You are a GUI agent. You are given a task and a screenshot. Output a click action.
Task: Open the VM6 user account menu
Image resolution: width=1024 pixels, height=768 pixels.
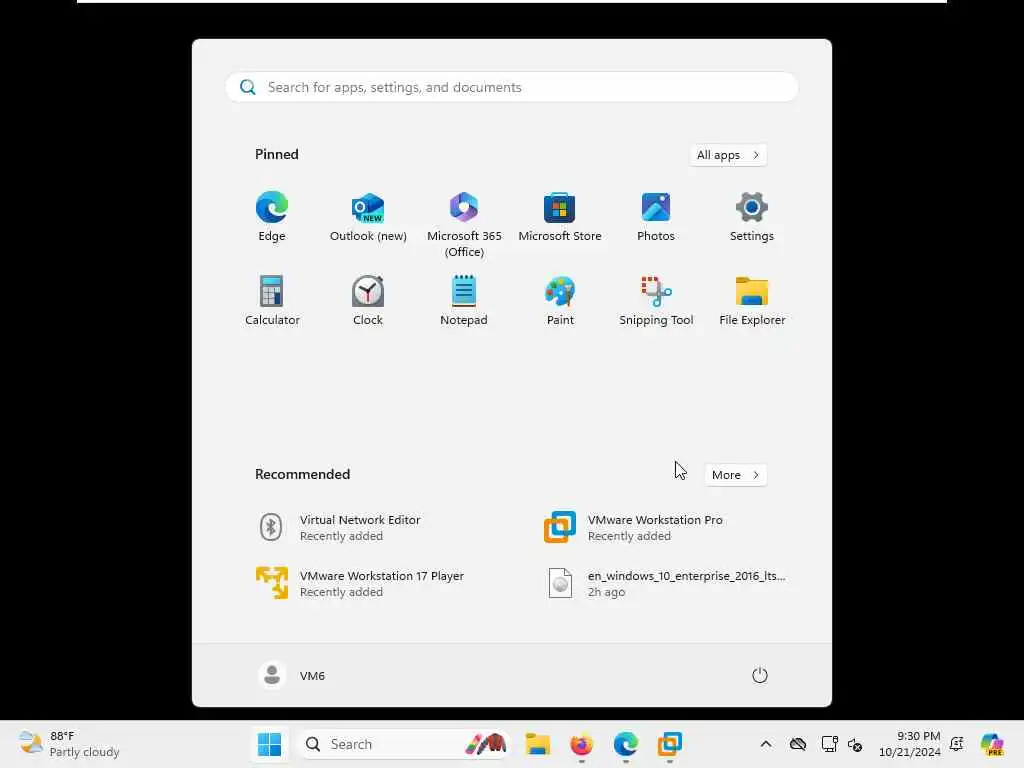[292, 675]
